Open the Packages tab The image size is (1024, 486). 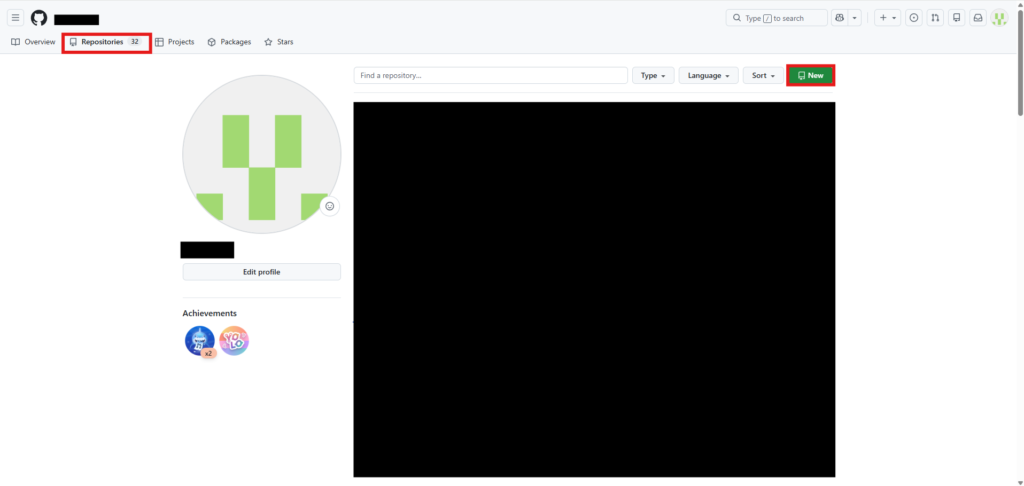click(229, 42)
